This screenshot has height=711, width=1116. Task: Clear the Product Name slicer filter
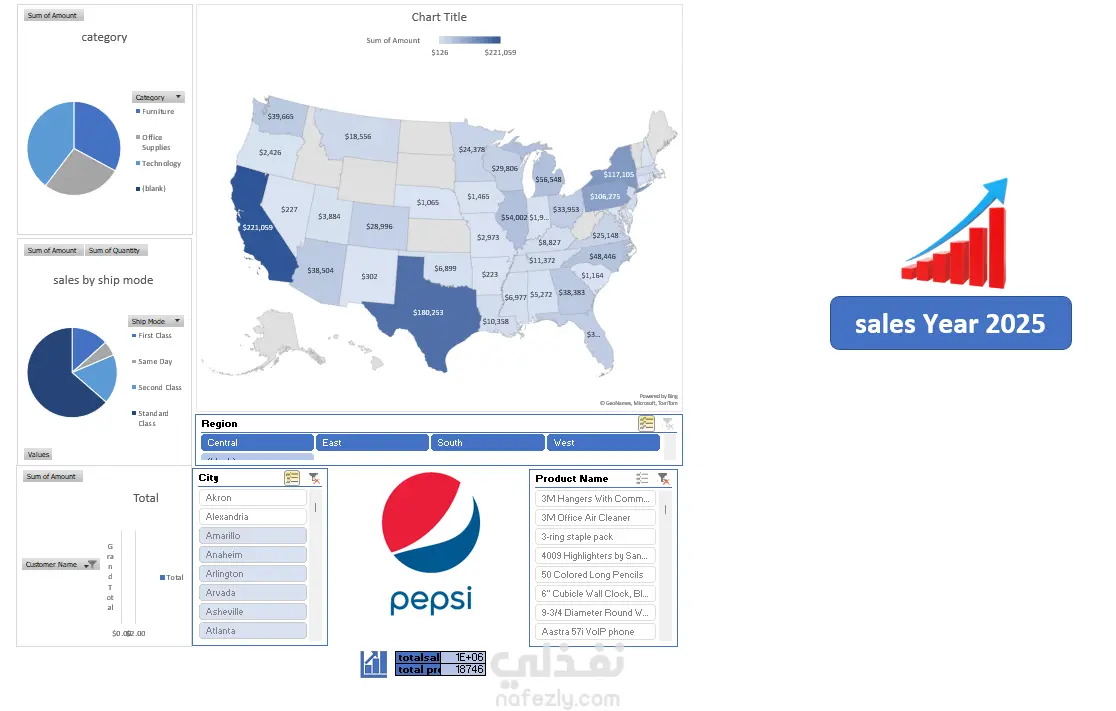663,478
